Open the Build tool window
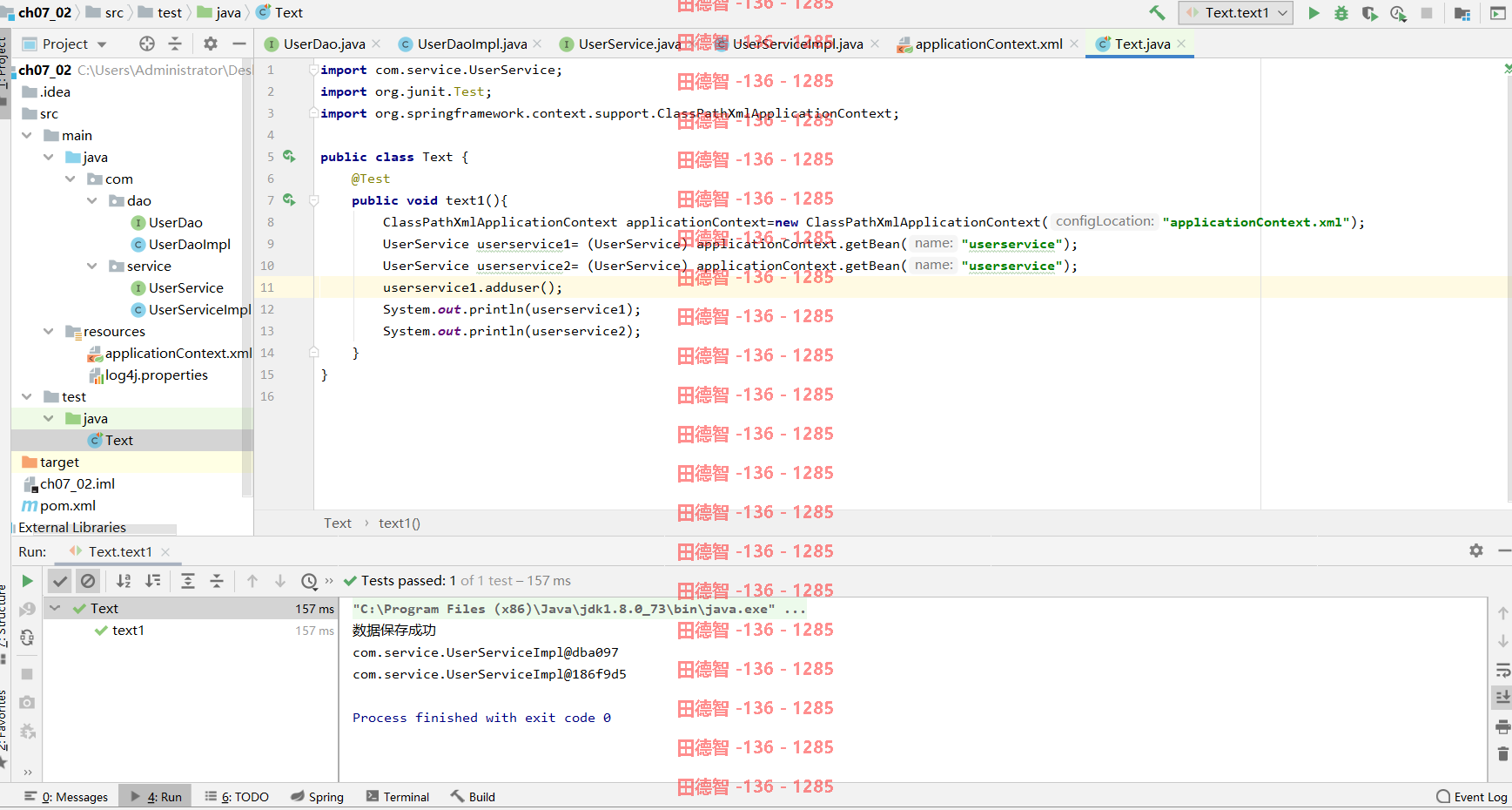This screenshot has height=810, width=1512. (x=473, y=797)
